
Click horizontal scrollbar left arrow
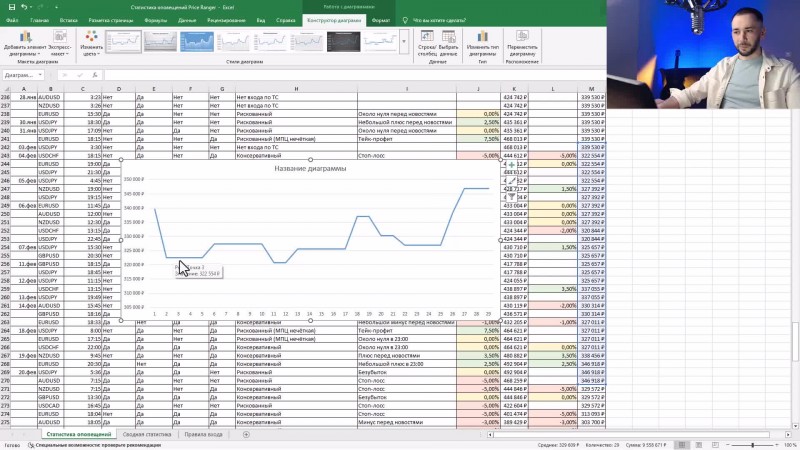490,435
